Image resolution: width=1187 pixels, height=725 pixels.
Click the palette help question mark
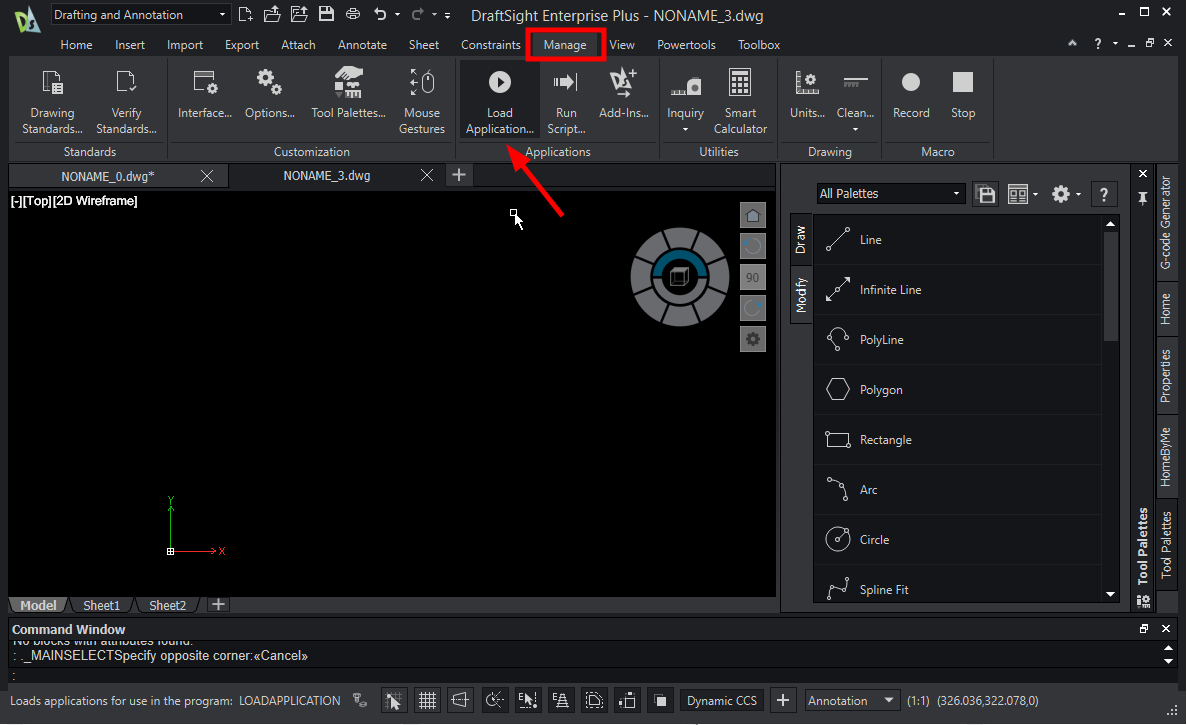click(x=1104, y=194)
